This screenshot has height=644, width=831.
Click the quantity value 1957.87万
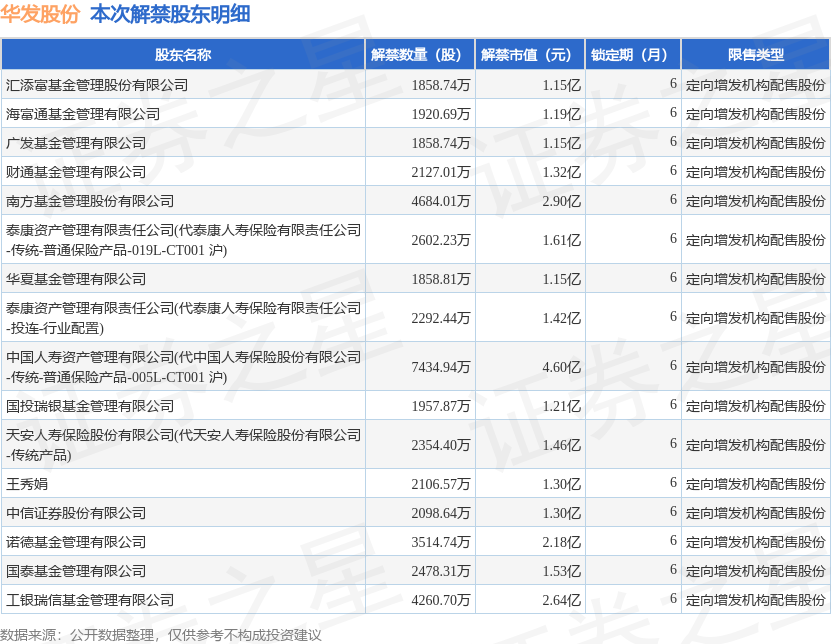click(441, 406)
